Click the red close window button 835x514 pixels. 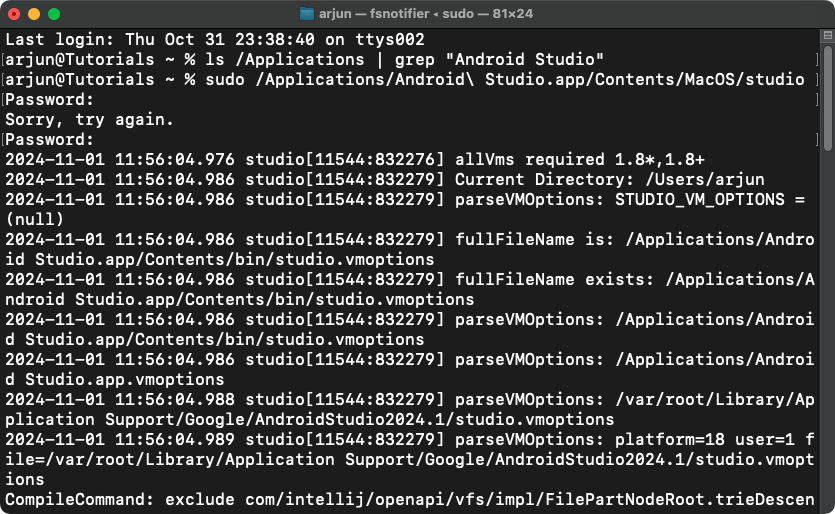[14, 15]
